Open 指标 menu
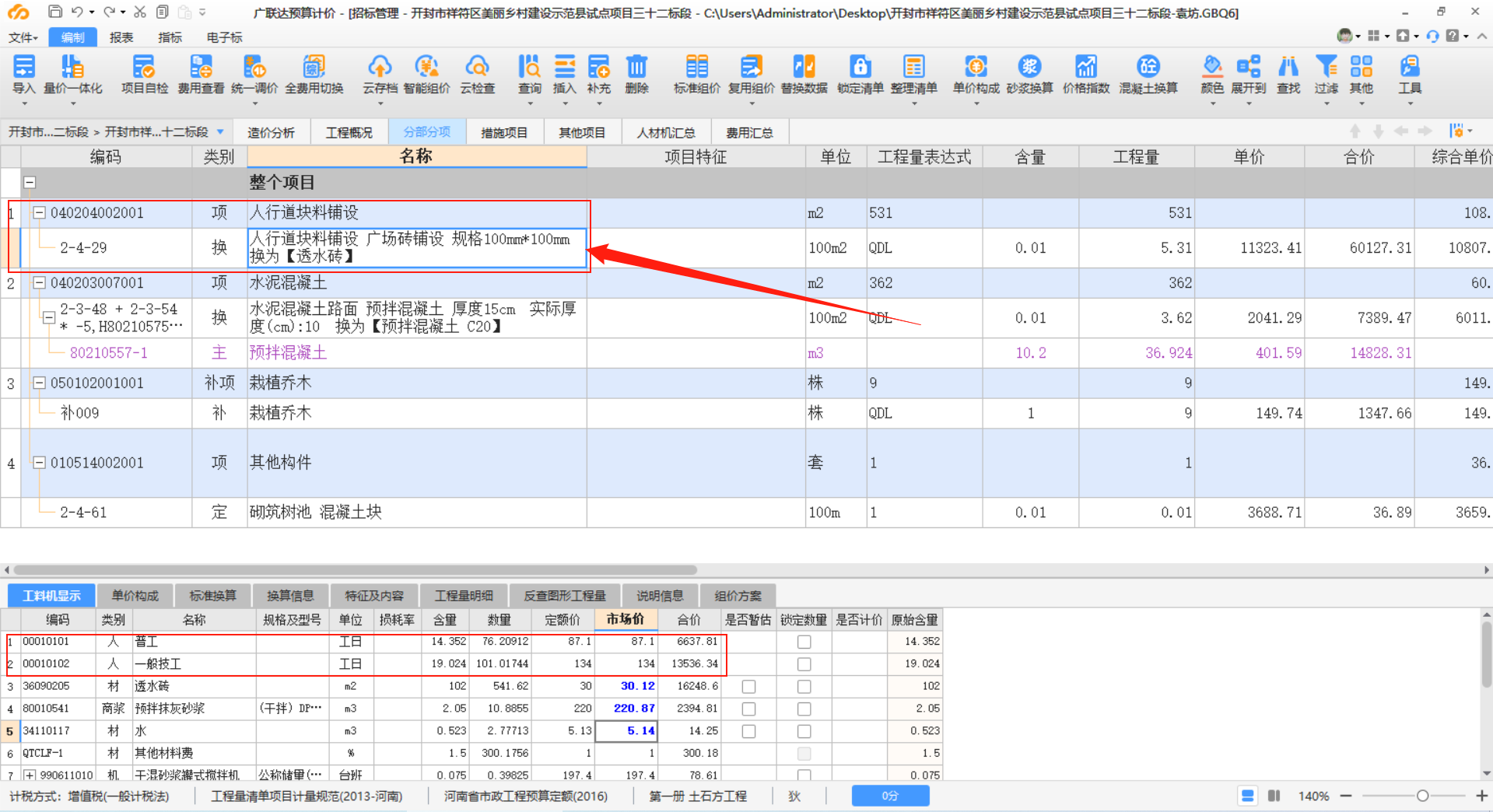Screen dimensions: 1493x812 [170, 37]
